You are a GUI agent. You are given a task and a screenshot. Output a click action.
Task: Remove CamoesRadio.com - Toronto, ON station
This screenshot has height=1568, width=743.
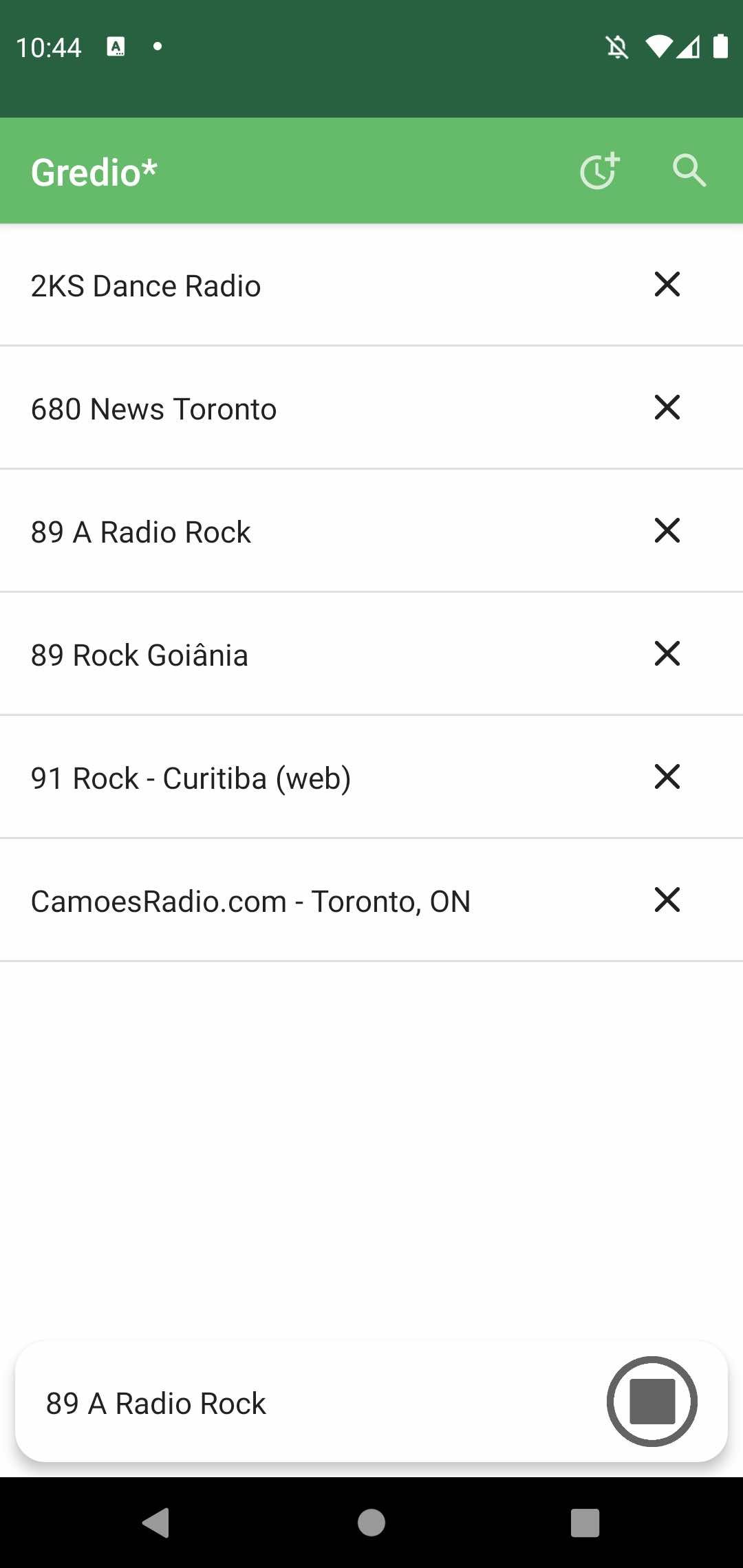point(667,900)
